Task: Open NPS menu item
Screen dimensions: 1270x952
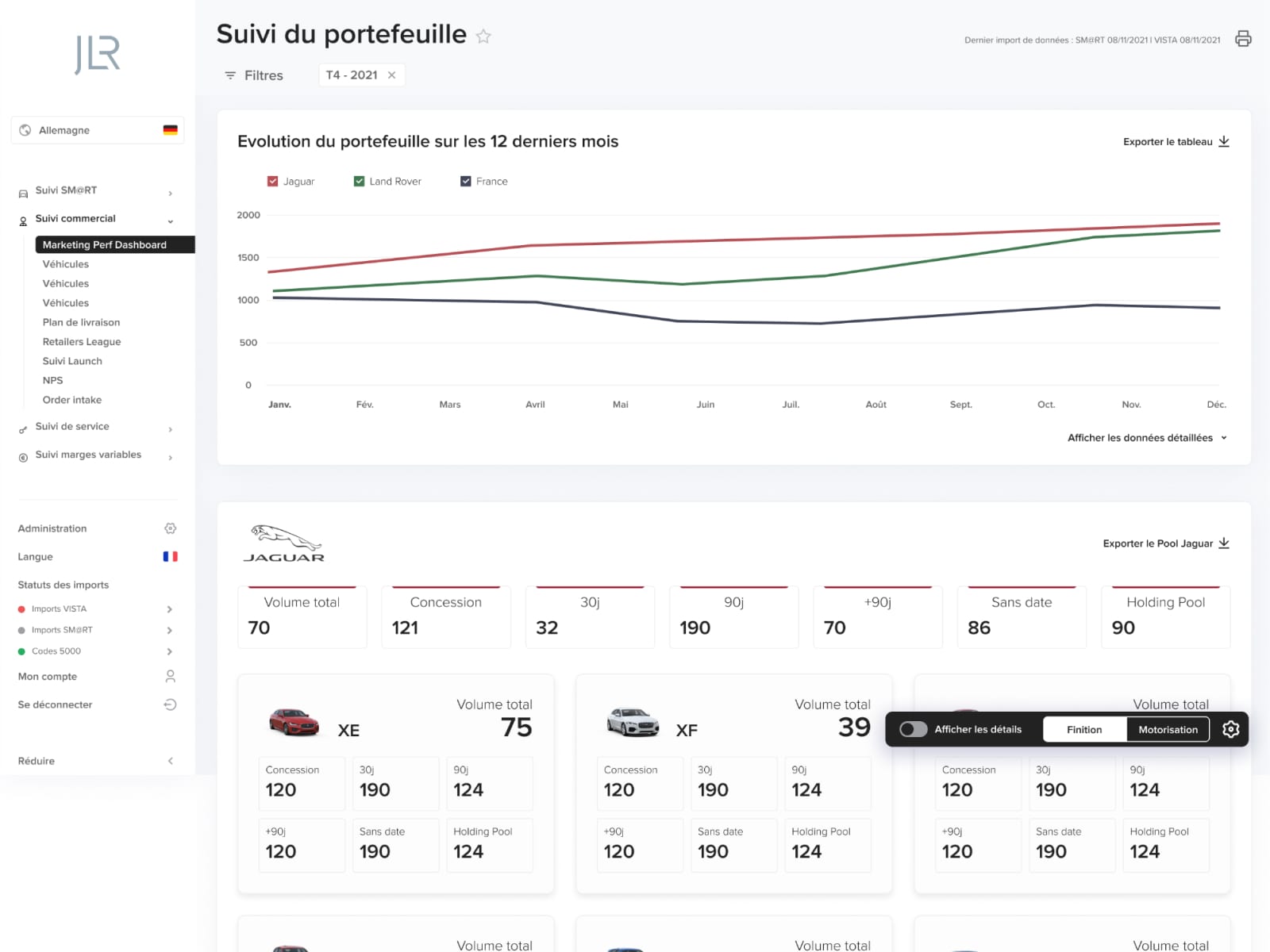Action: 52,381
